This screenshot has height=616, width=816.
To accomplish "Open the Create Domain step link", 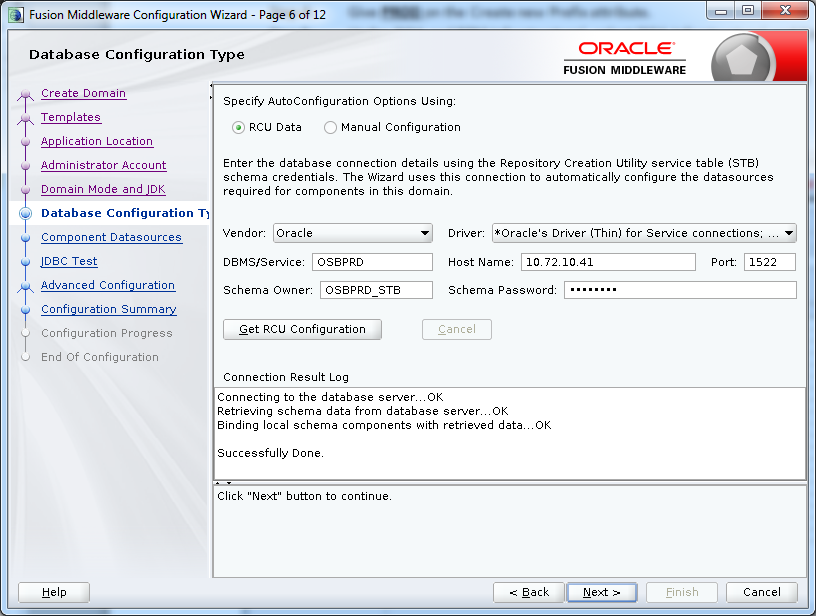I will [x=84, y=93].
